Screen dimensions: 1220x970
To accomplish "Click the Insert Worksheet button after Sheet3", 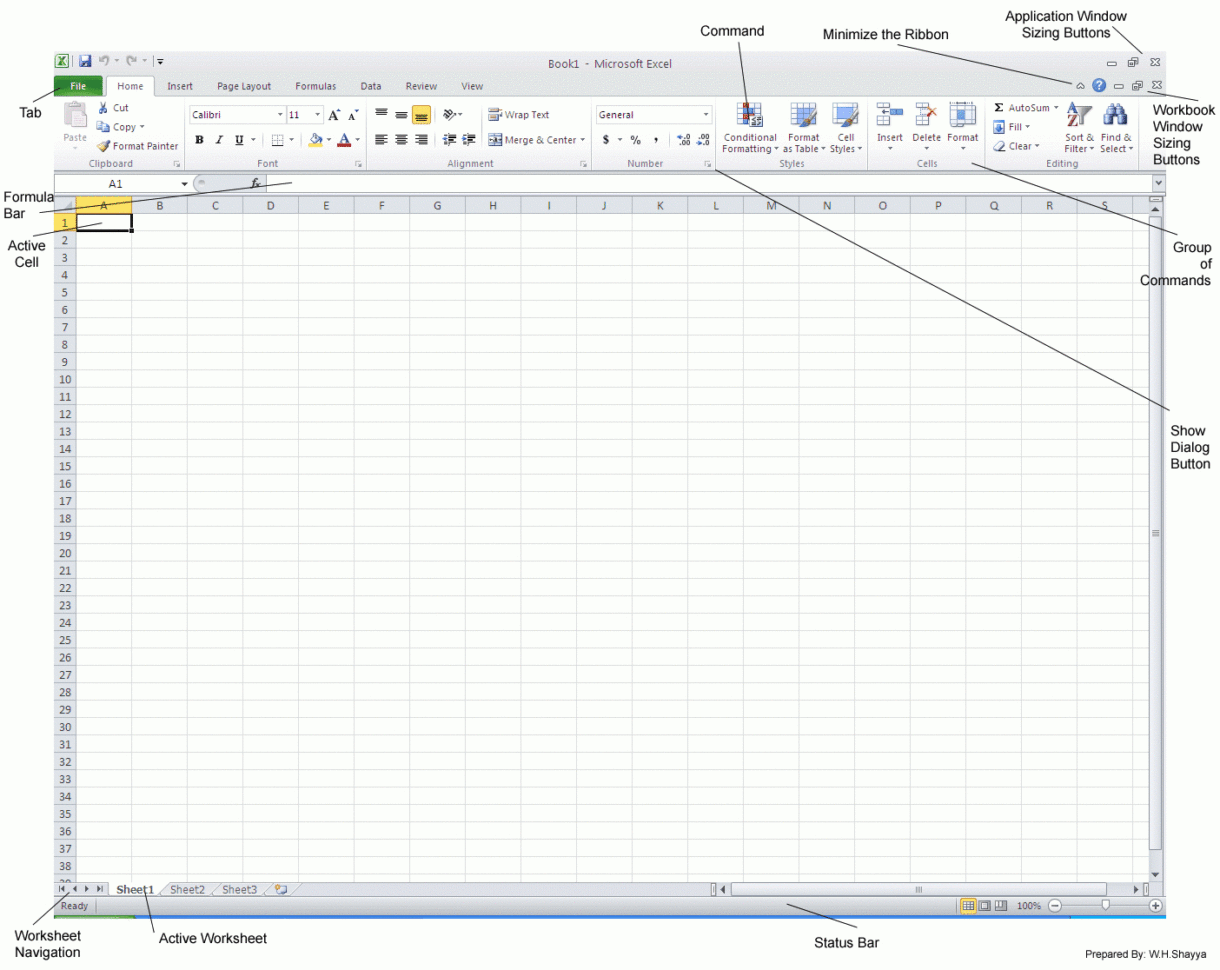I will pos(280,888).
